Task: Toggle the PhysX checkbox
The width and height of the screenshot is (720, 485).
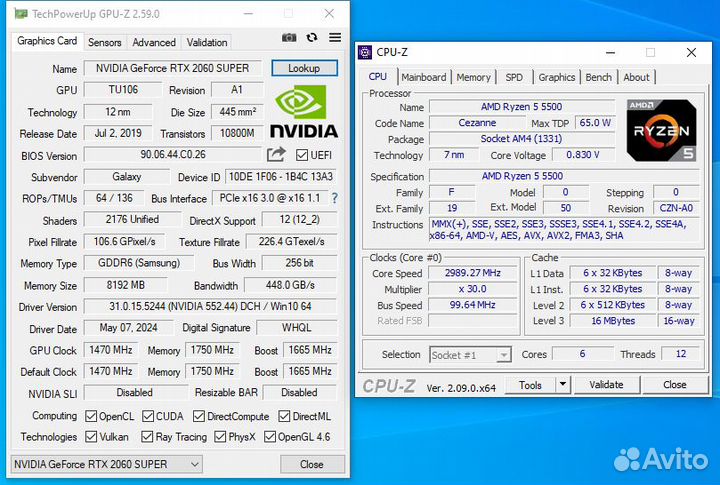Action: click(x=220, y=437)
